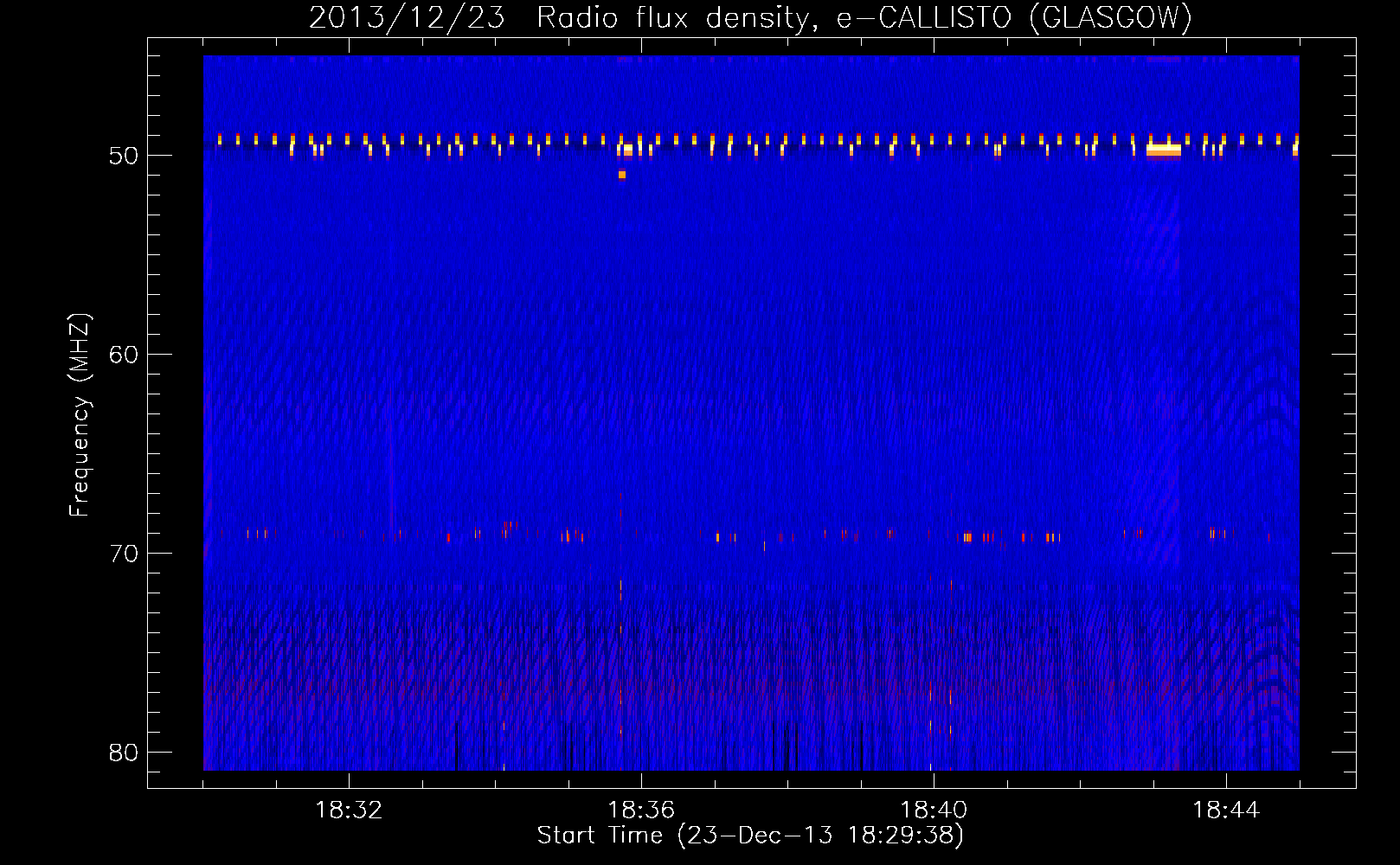Click the 80 frequency tick label
The image size is (1400, 865).
click(124, 753)
